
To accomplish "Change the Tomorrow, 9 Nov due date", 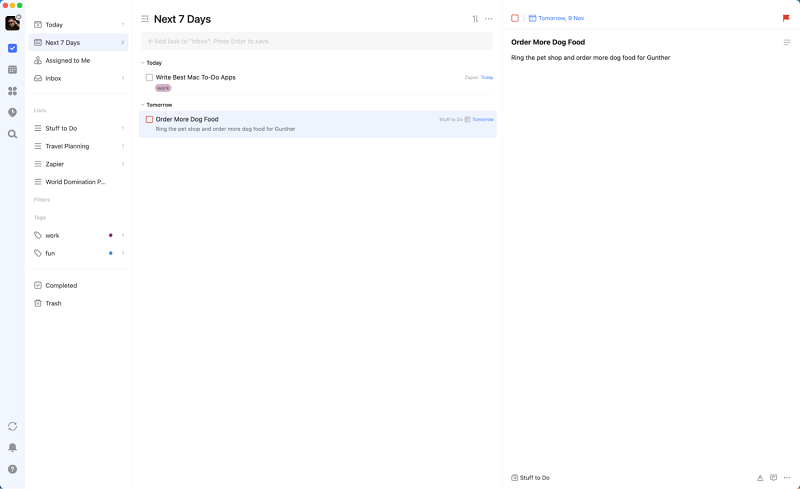I will (x=556, y=18).
